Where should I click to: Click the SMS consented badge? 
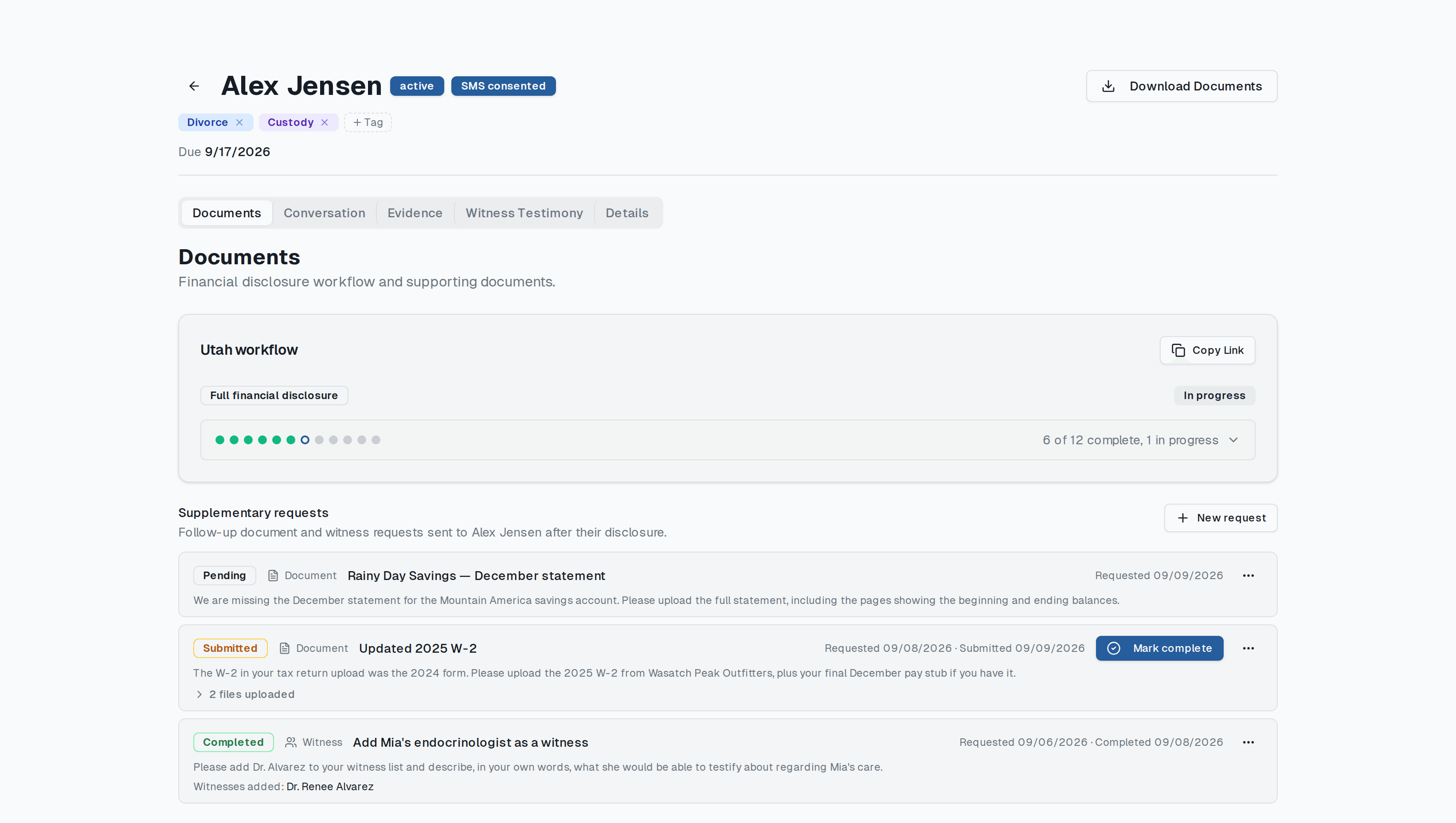tap(503, 86)
